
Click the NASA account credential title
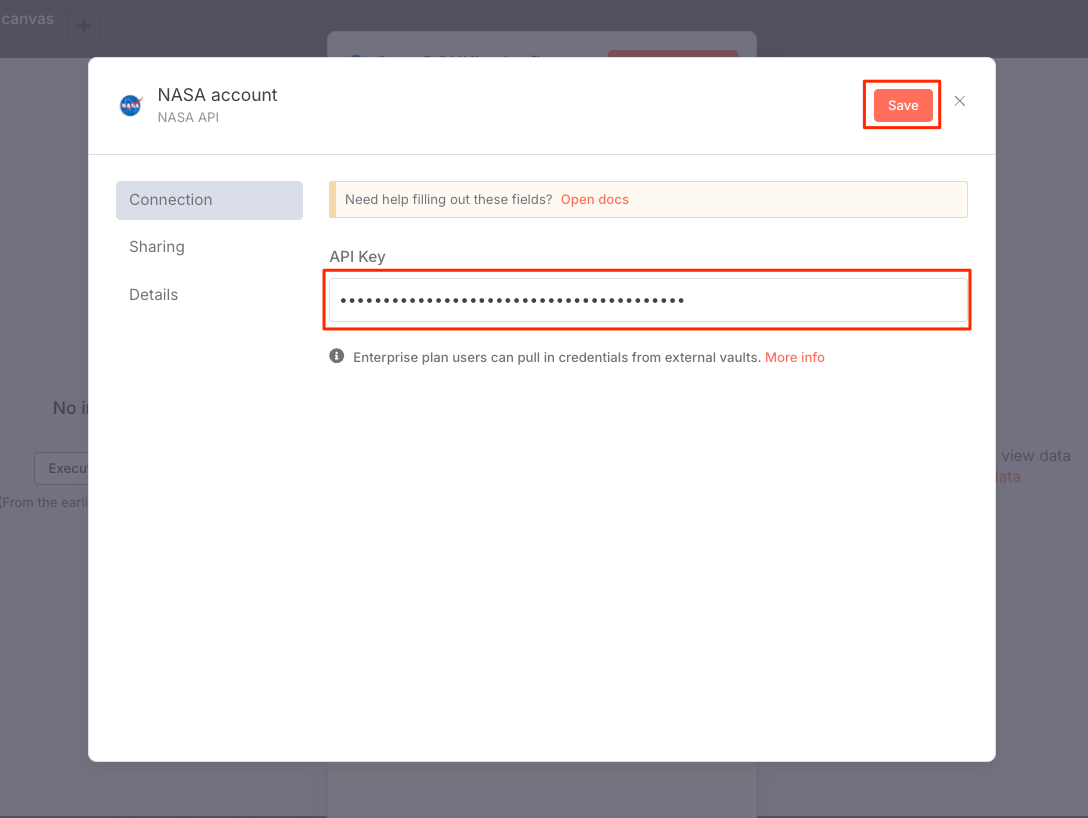217,95
